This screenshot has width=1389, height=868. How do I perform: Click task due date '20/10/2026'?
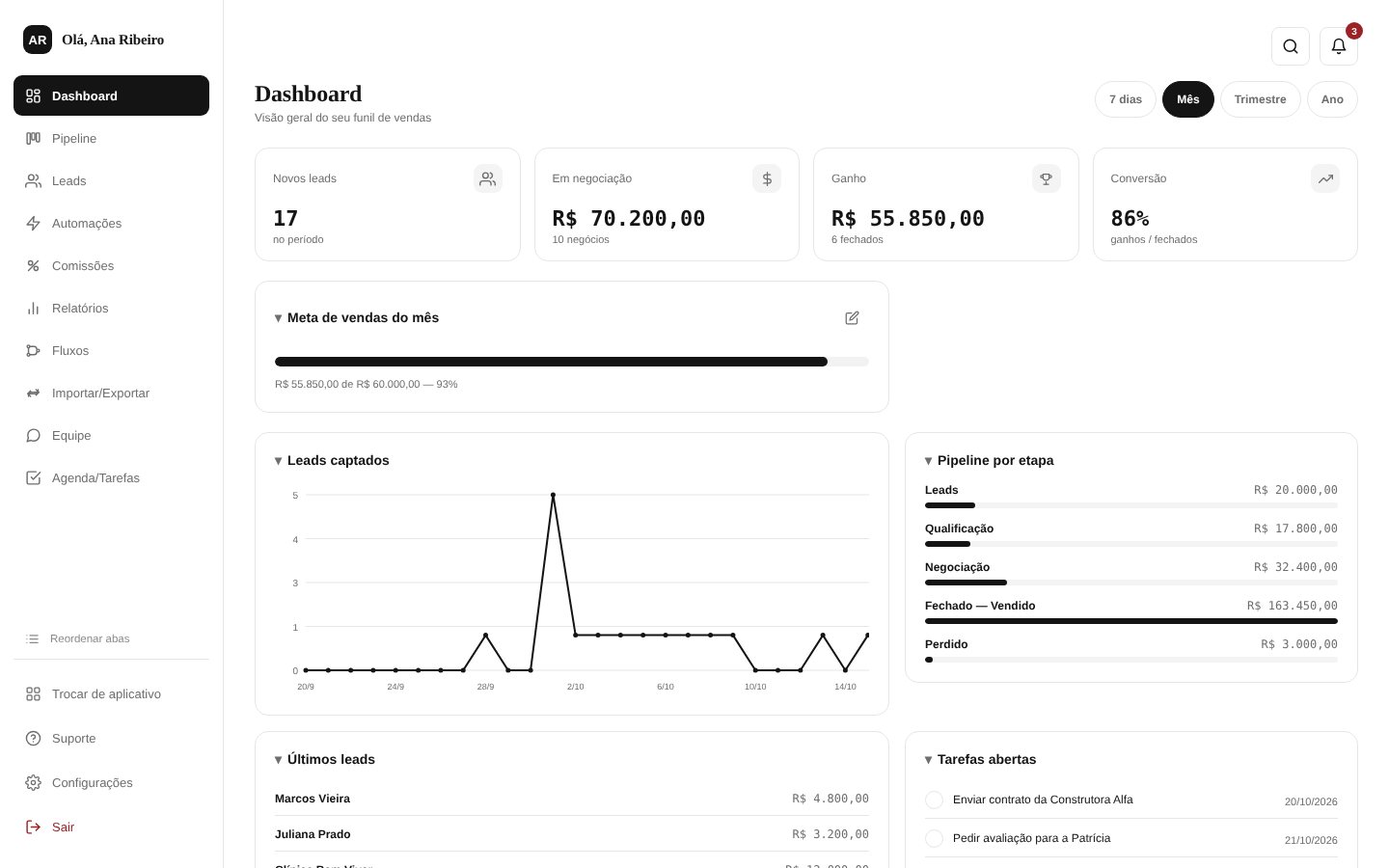(1311, 801)
